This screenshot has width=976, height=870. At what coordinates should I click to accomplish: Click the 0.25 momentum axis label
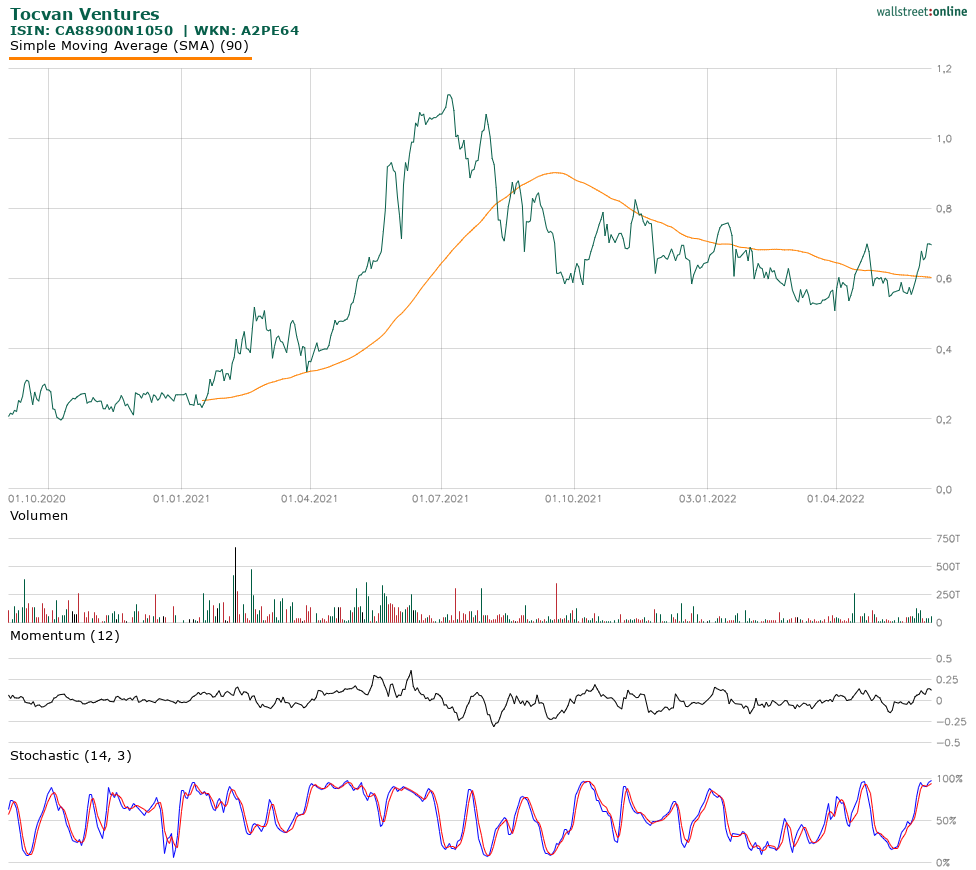tap(947, 680)
